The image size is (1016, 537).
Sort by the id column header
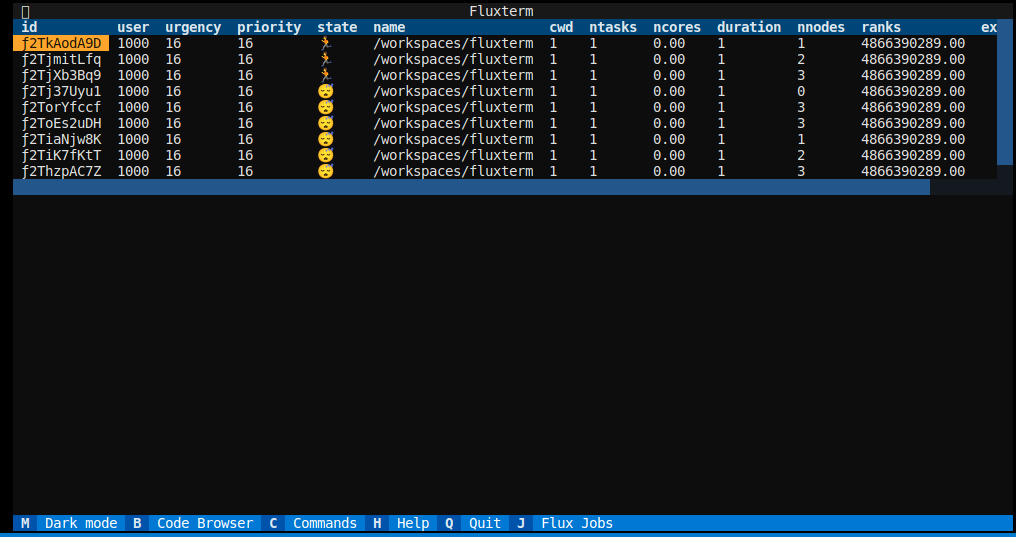[29, 27]
